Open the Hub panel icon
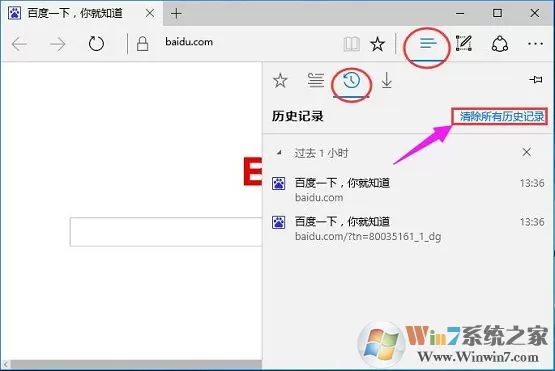Image resolution: width=555 pixels, height=371 pixels. pyautogui.click(x=428, y=43)
